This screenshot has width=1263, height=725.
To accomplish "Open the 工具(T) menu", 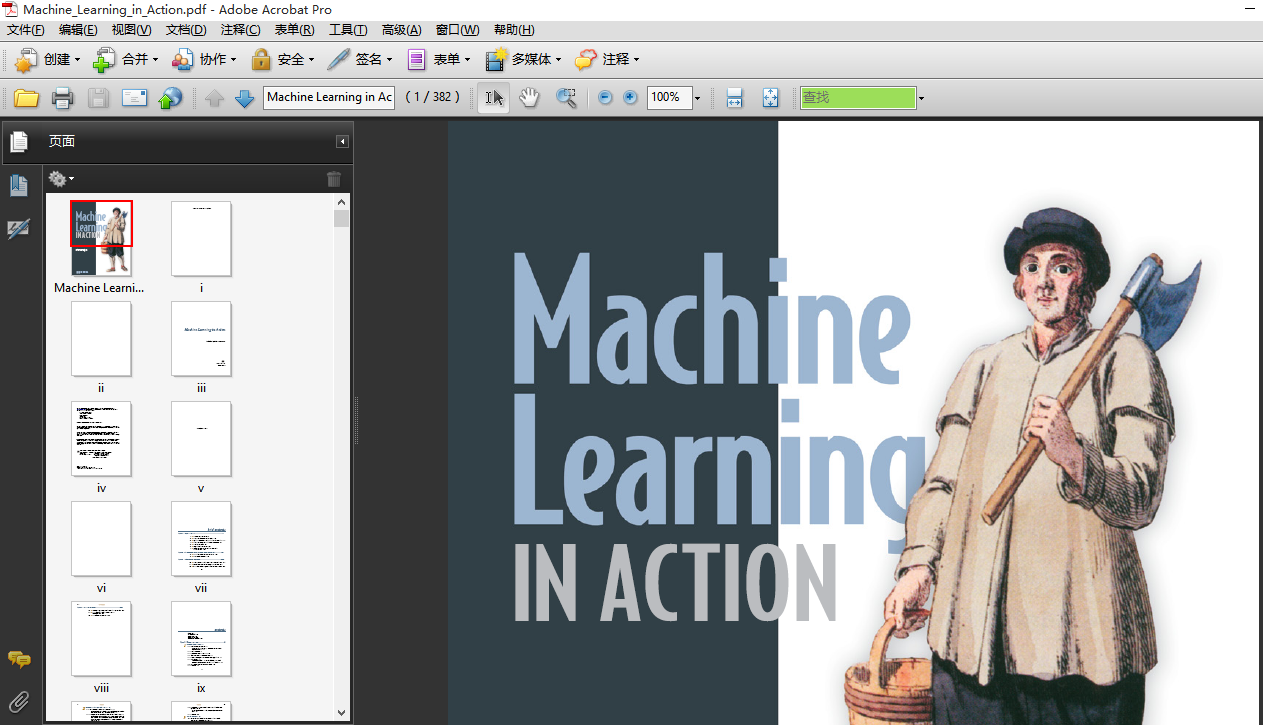I will (x=348, y=30).
